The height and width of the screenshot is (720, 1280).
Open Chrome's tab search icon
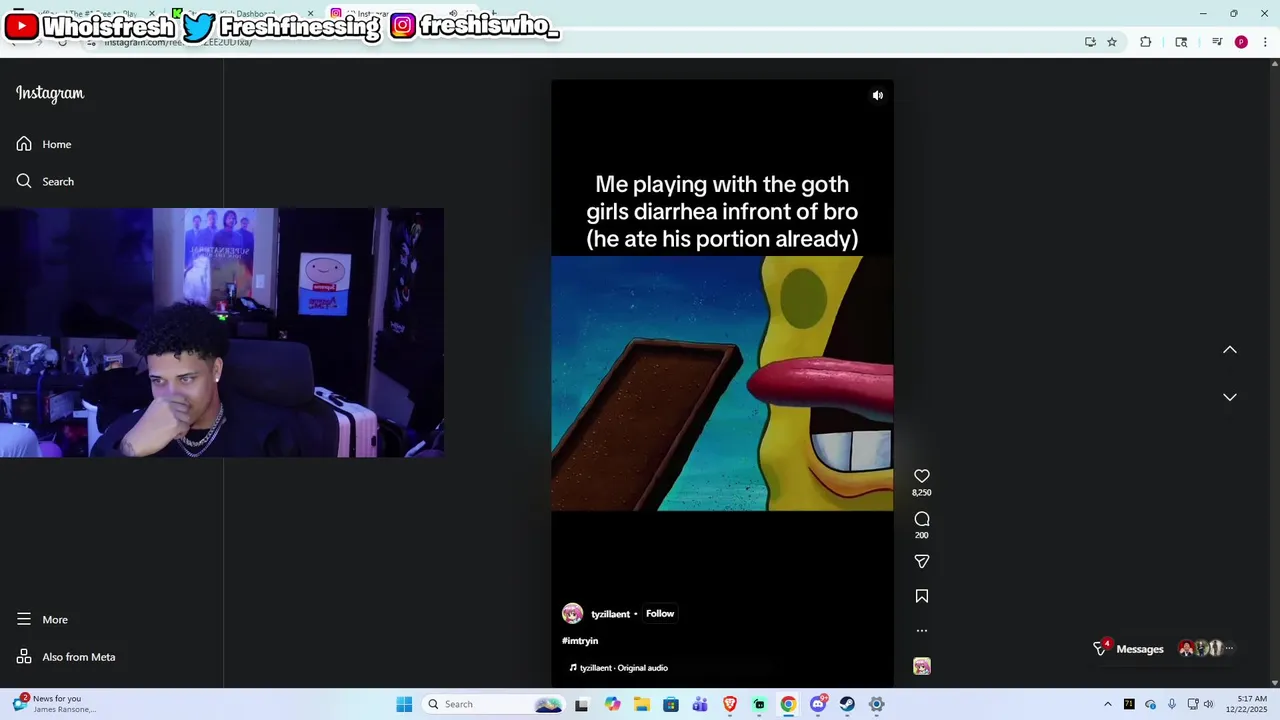1181,42
